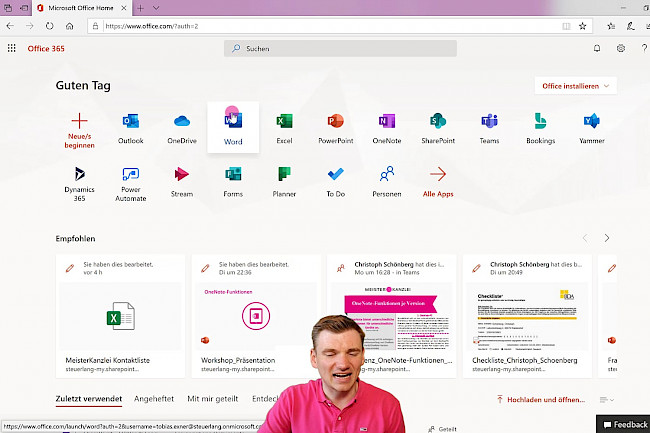650x433 pixels.
Task: Go to the browser home page icon
Action: (70, 26)
